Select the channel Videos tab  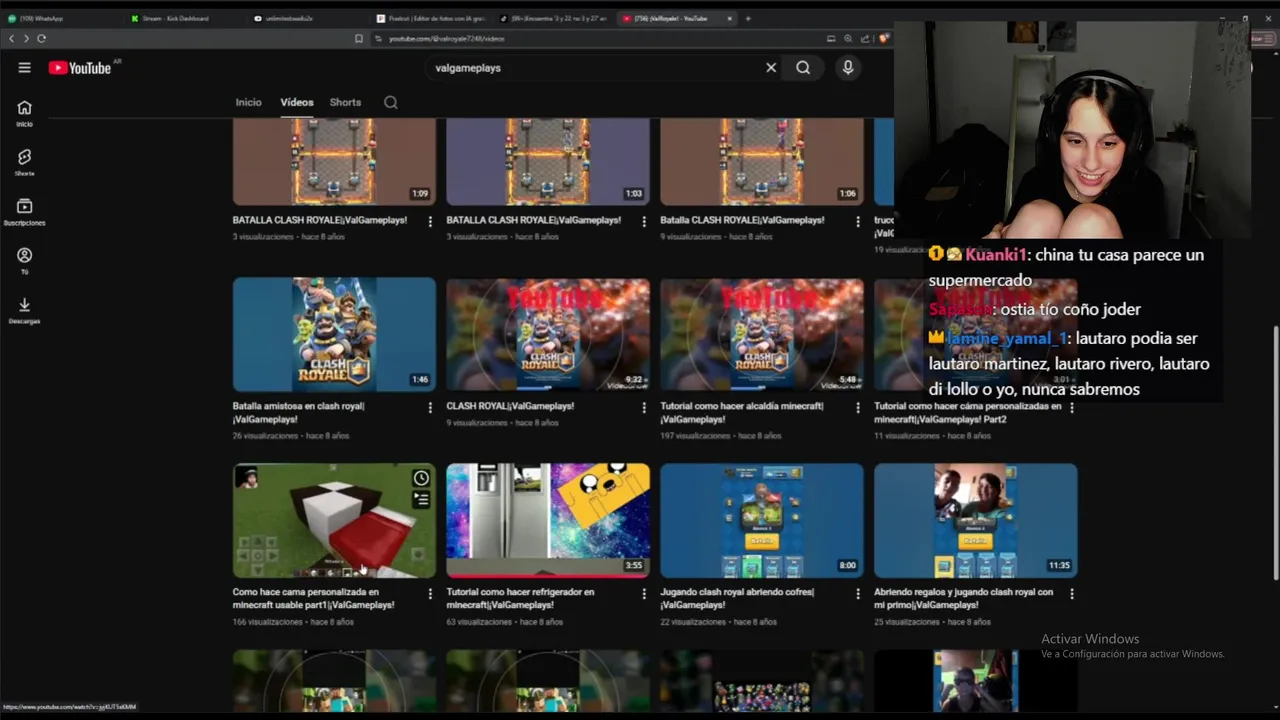click(x=297, y=102)
